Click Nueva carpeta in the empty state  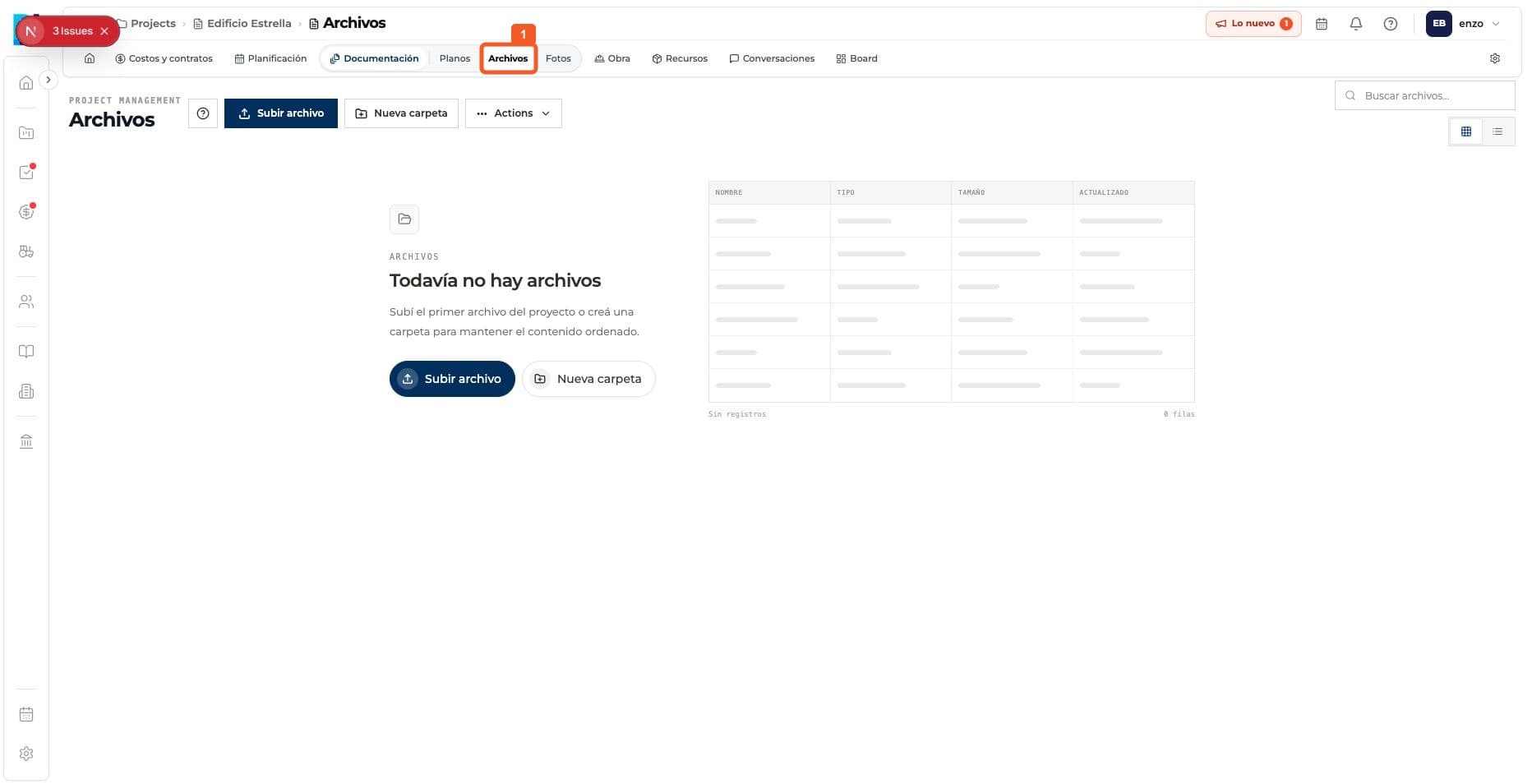pos(588,379)
